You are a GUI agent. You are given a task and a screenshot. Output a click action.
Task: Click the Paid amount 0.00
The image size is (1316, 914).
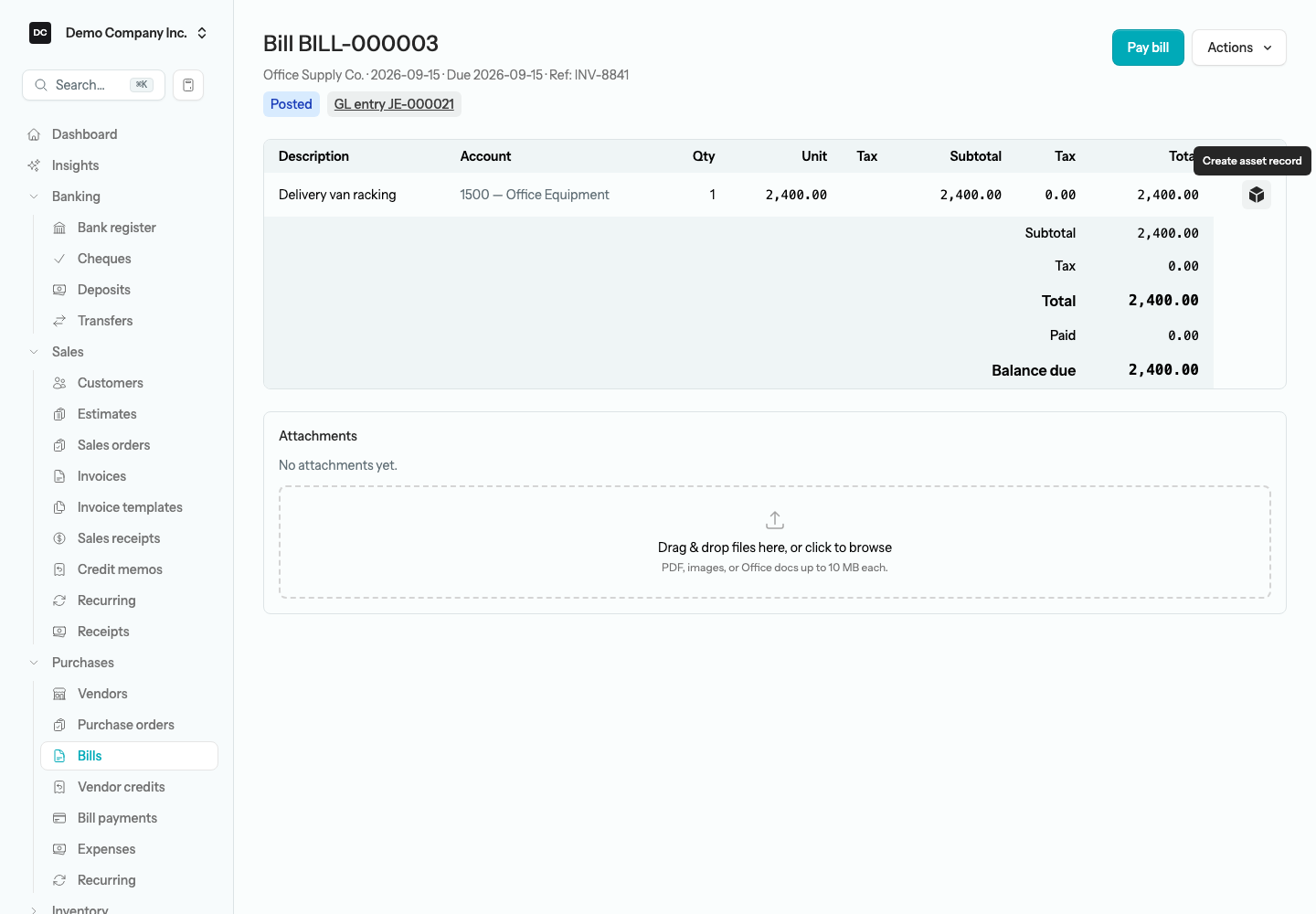point(1183,335)
